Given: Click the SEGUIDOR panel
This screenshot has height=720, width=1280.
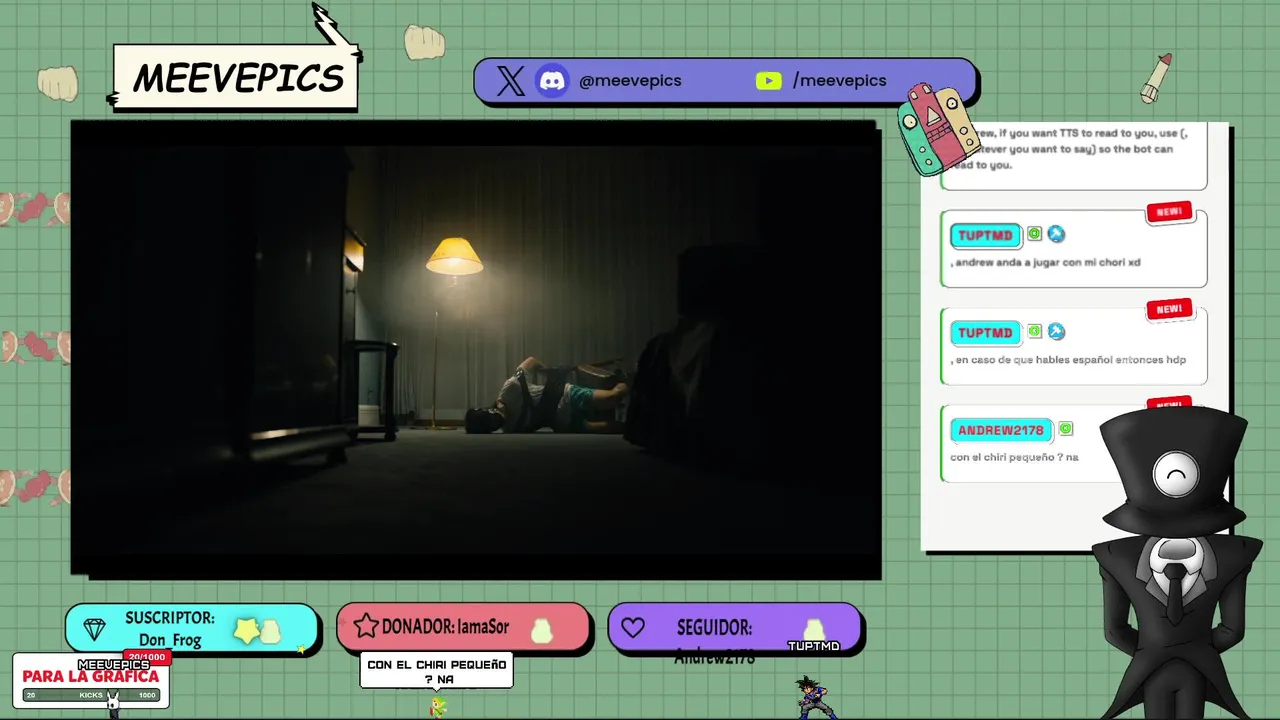Looking at the screenshot, I should click(734, 628).
